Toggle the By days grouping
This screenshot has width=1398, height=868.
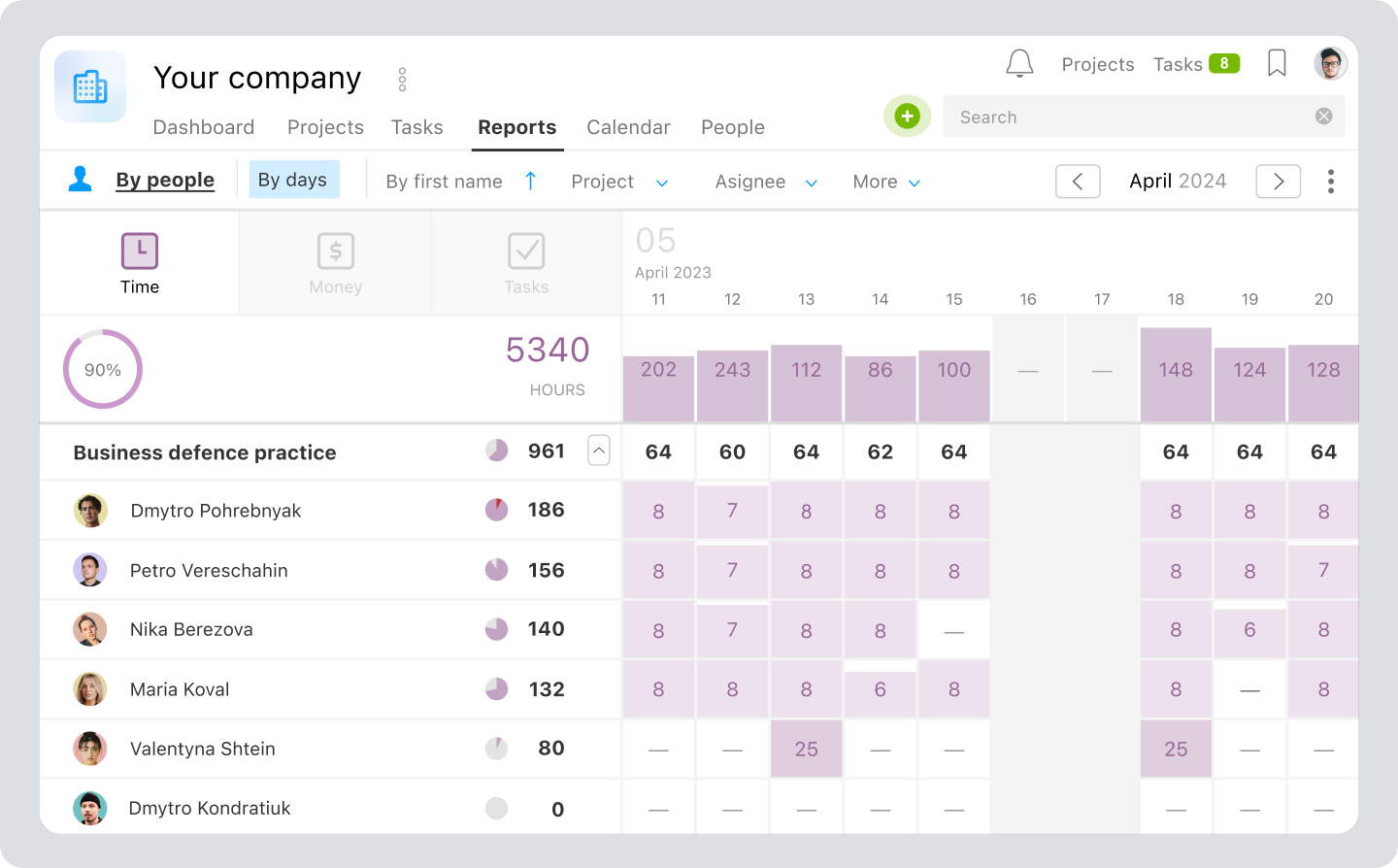click(x=293, y=180)
